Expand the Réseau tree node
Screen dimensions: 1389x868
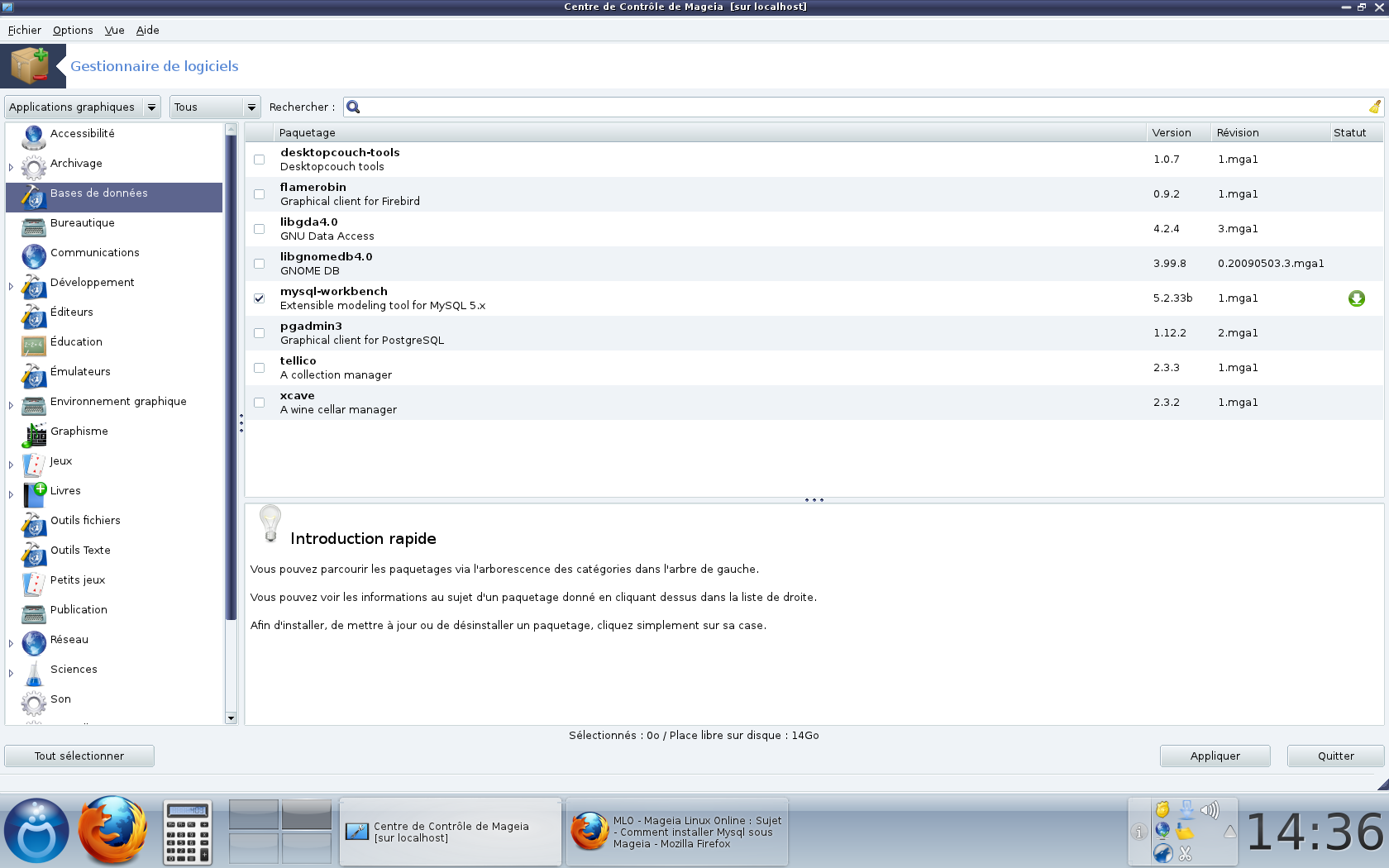[x=12, y=643]
